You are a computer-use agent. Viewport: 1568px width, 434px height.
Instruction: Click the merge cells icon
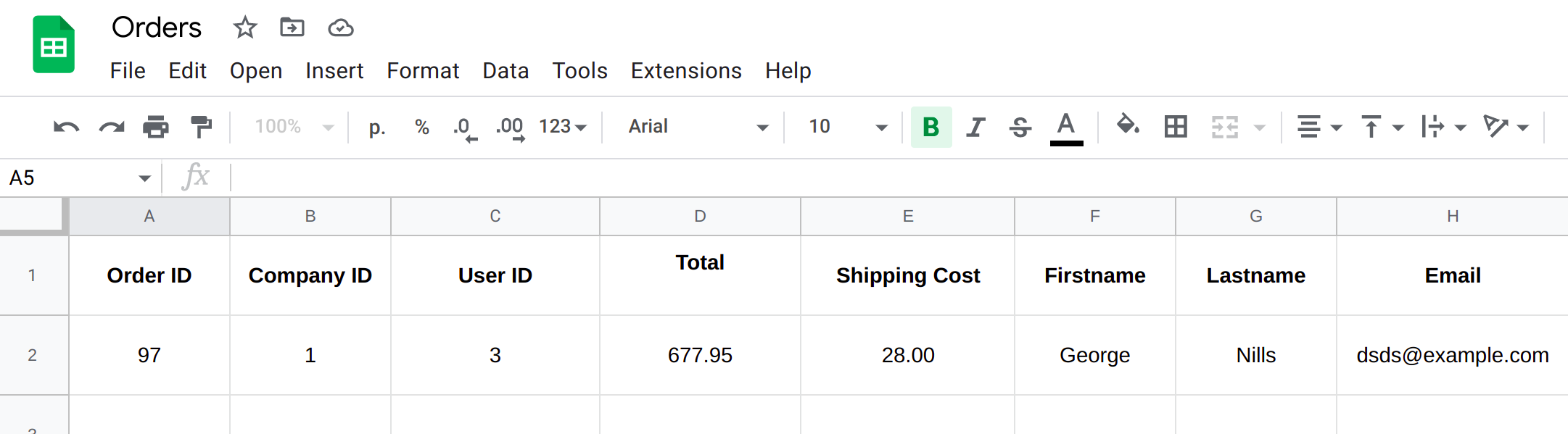point(1225,127)
